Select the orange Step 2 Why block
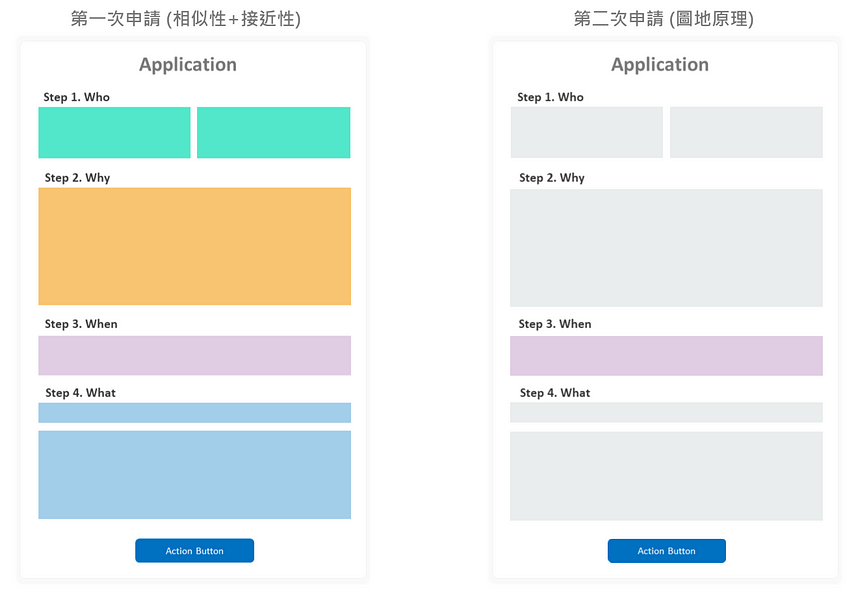The image size is (854, 600). point(194,246)
